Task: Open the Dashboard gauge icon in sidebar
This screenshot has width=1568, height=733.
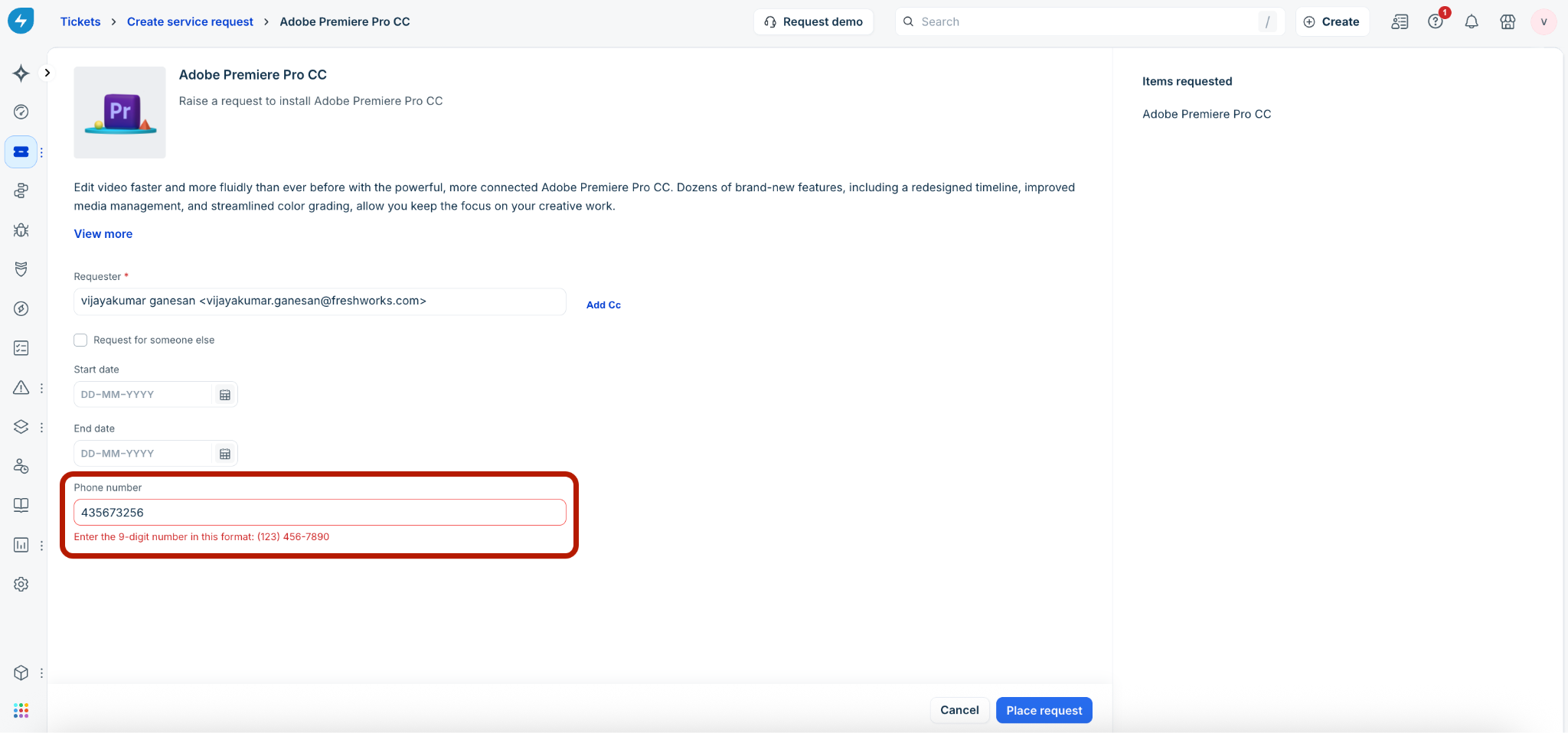Action: point(21,112)
